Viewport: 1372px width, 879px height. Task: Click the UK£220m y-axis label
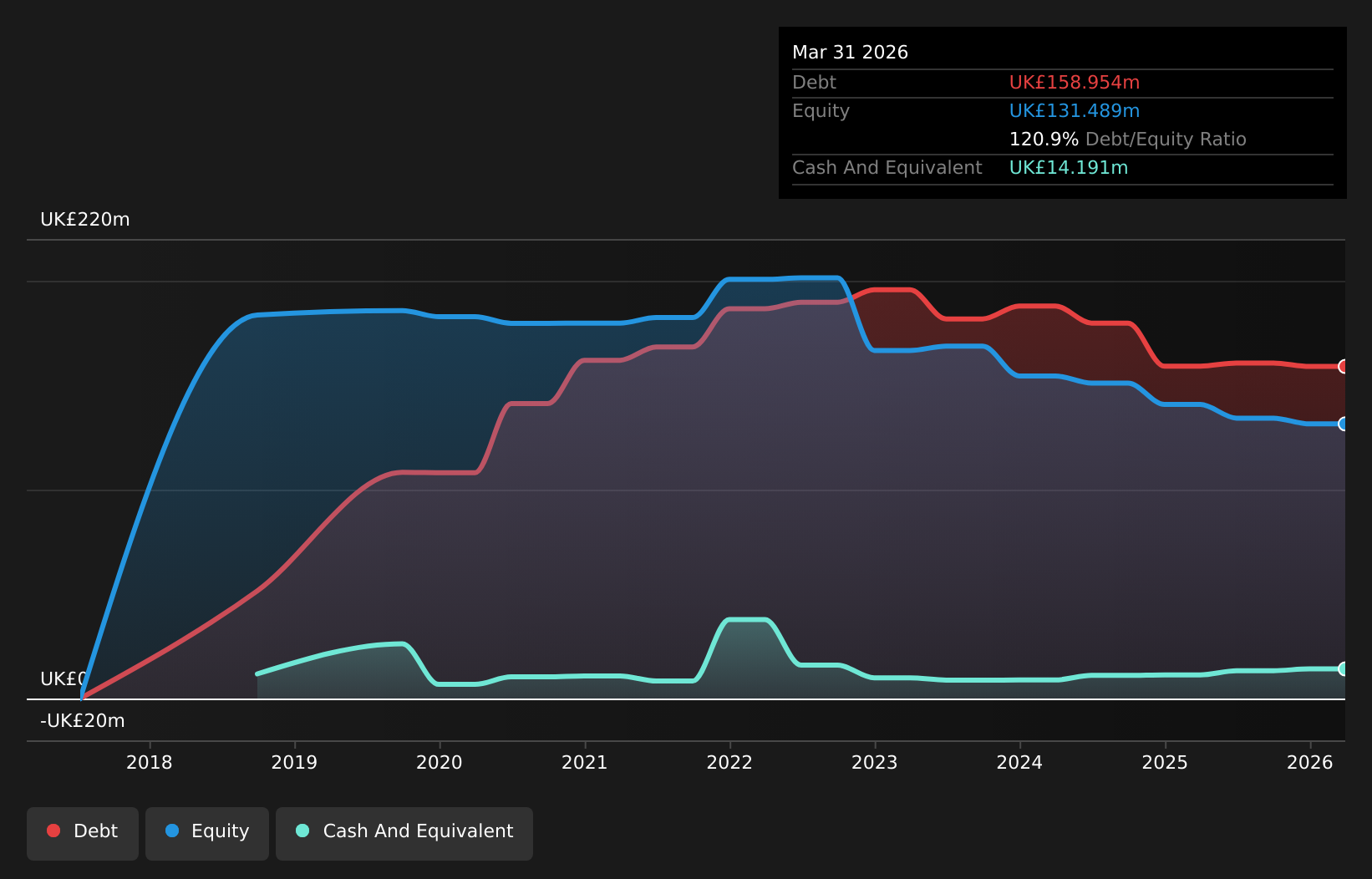[x=85, y=220]
